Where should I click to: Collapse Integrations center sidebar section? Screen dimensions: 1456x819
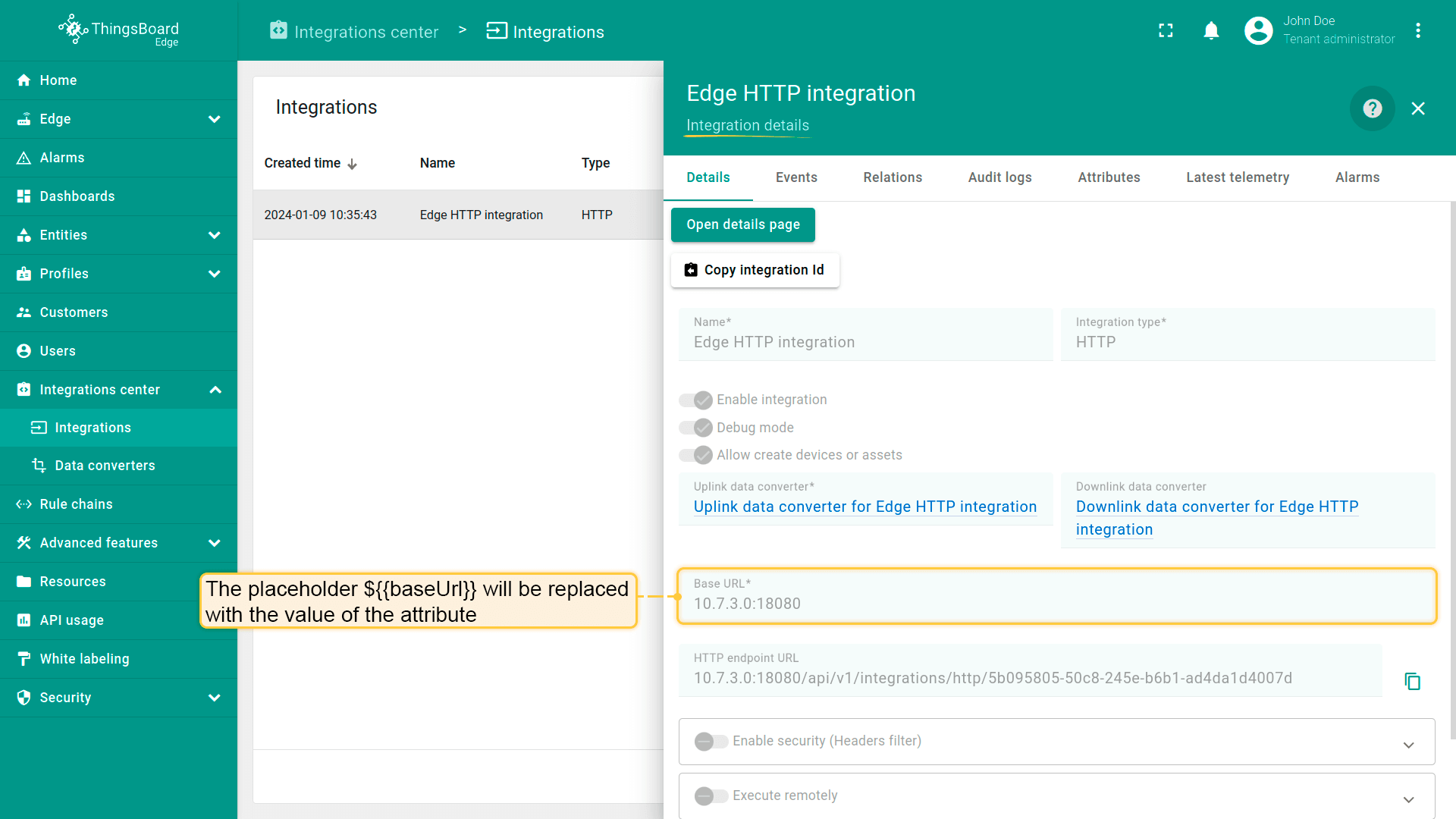(215, 390)
